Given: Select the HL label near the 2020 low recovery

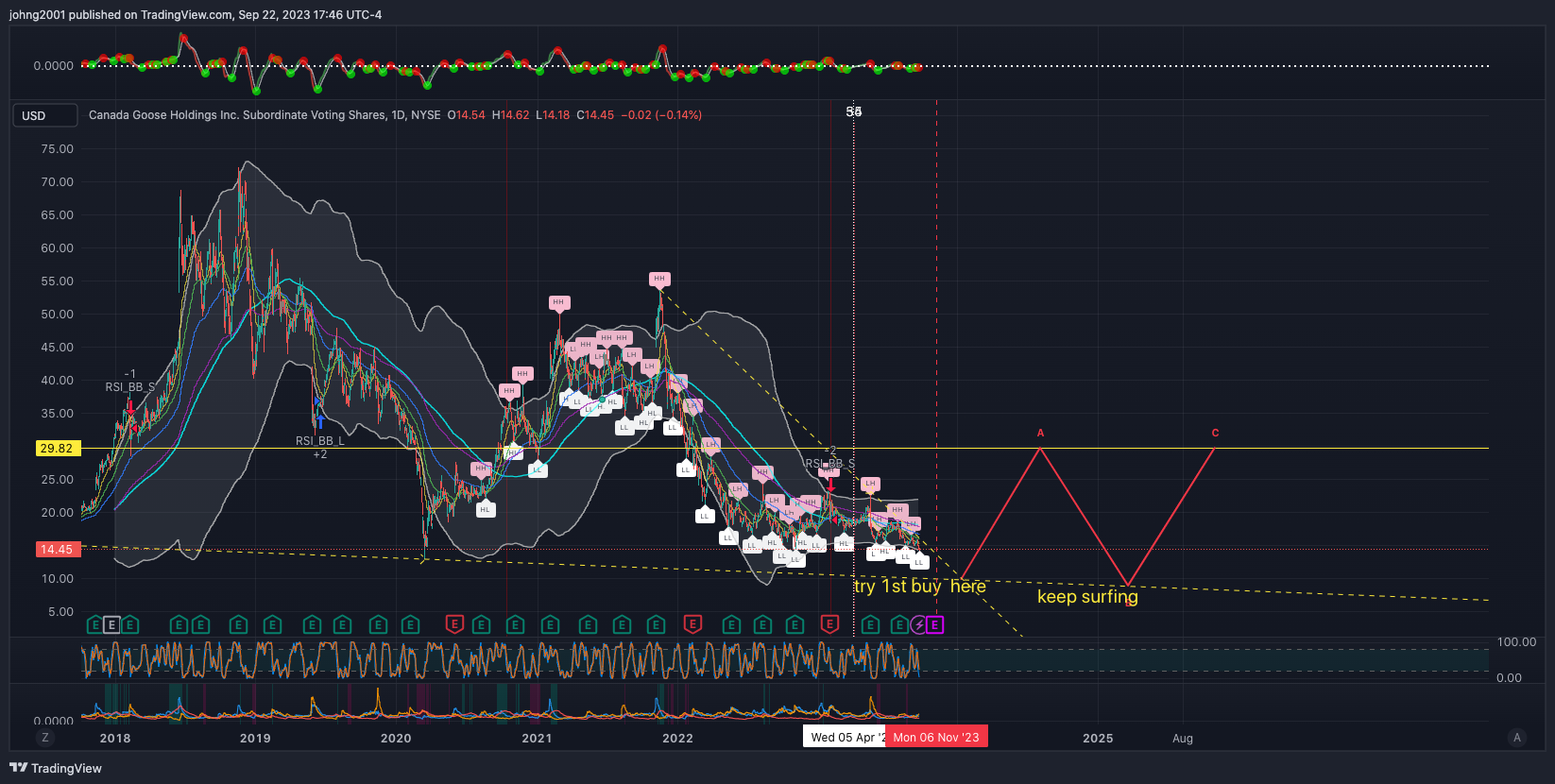Looking at the screenshot, I should point(485,509).
